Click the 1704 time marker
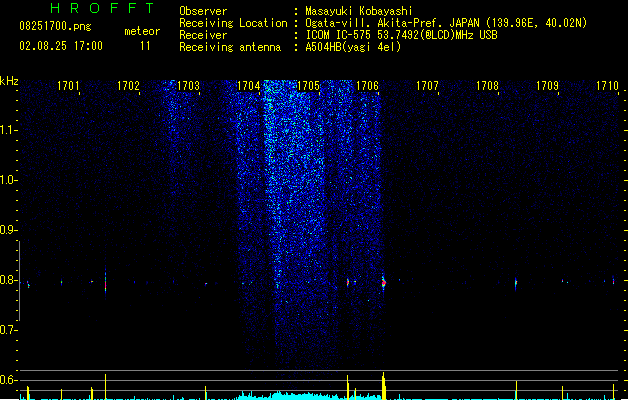Viewport: 629px width, 400px height. (248, 86)
